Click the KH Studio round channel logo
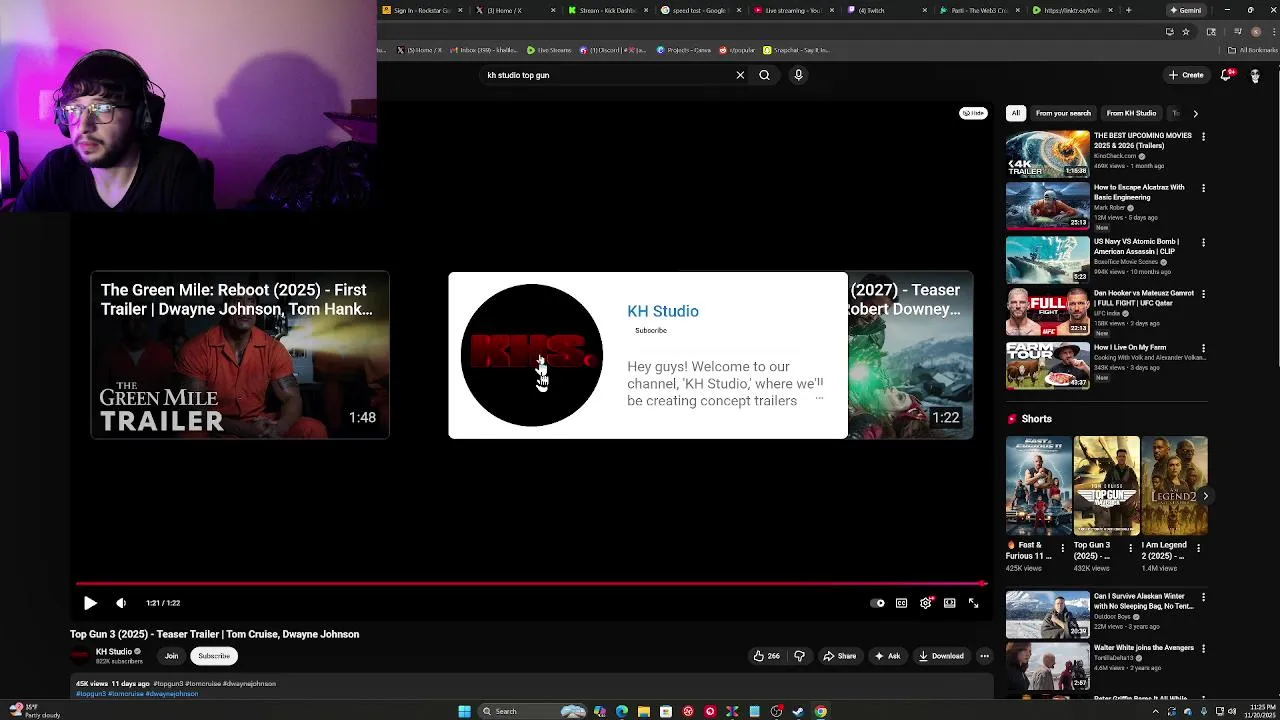The height and width of the screenshot is (720, 1280). point(532,355)
